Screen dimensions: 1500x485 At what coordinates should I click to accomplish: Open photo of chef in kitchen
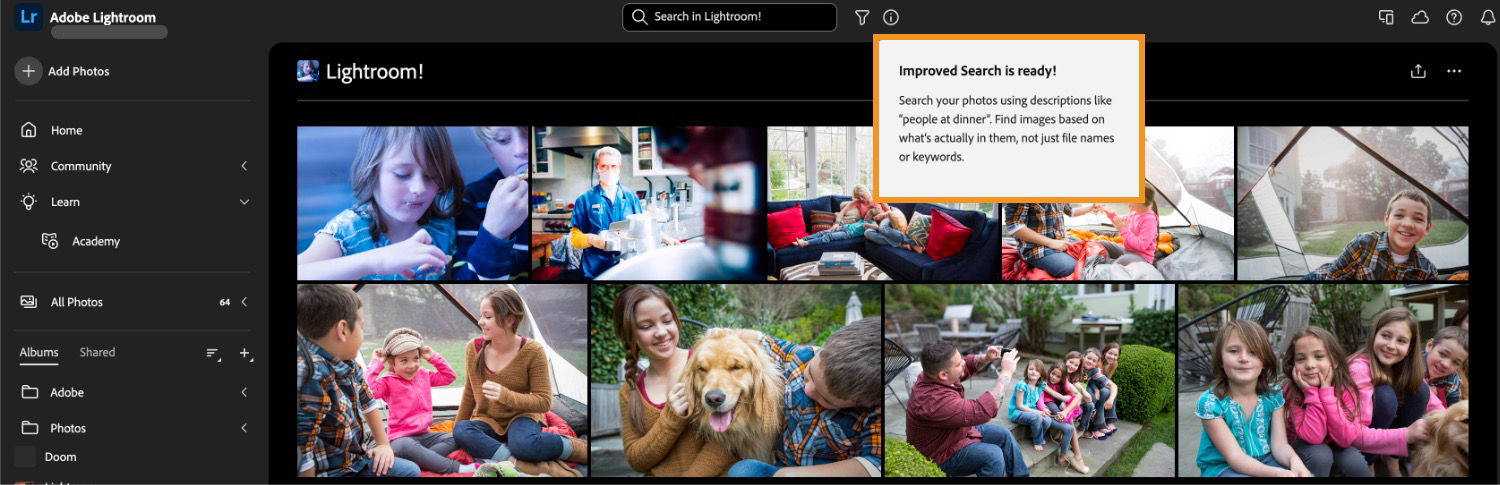tap(647, 203)
